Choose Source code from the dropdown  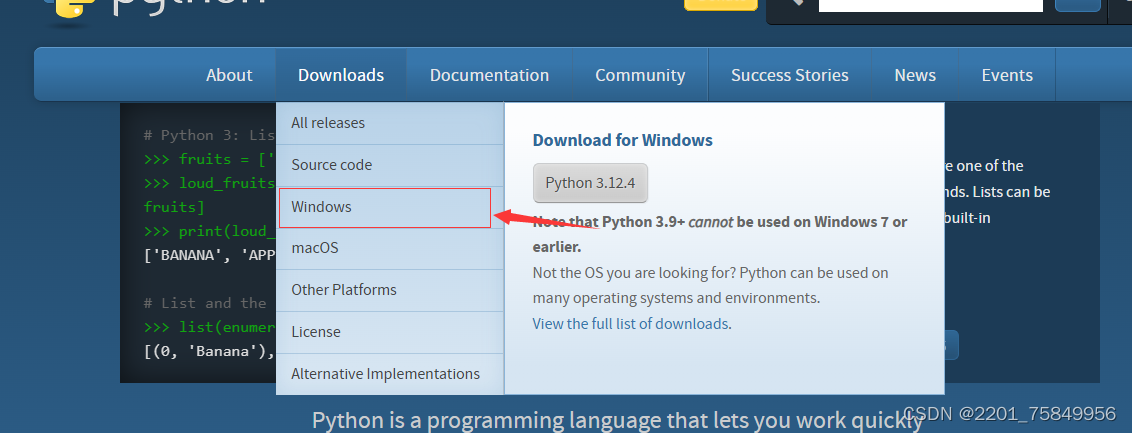click(x=390, y=165)
